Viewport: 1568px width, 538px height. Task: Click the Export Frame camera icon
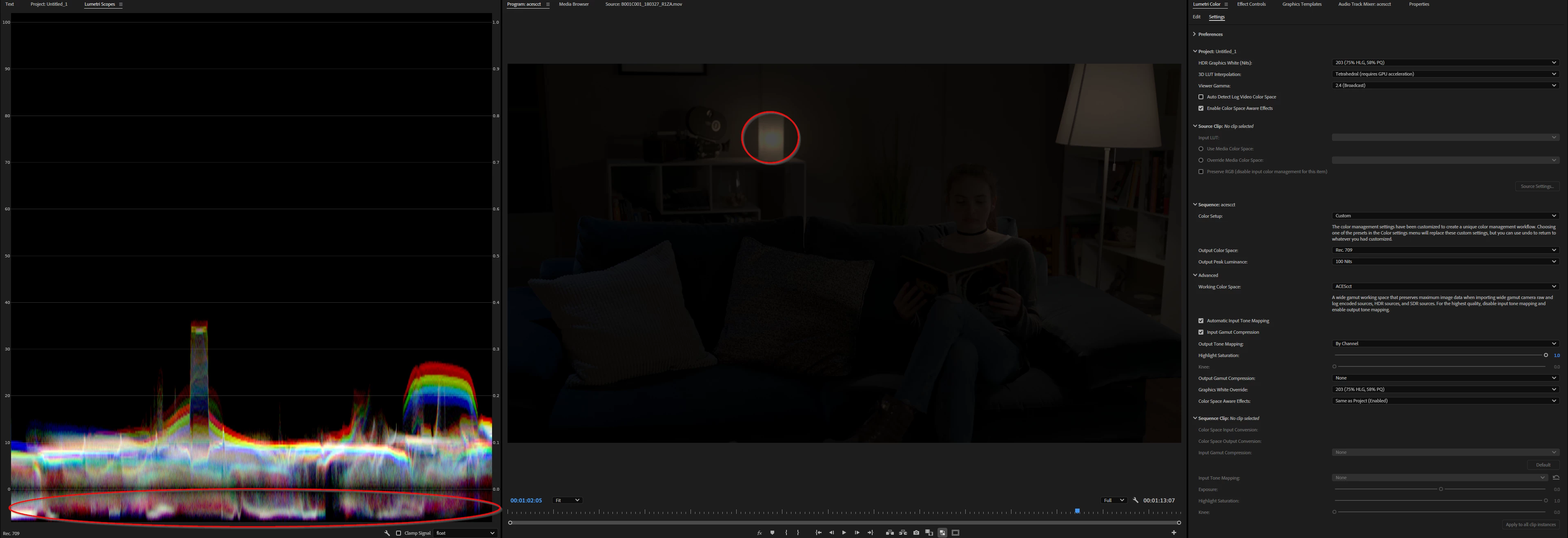pyautogui.click(x=916, y=533)
